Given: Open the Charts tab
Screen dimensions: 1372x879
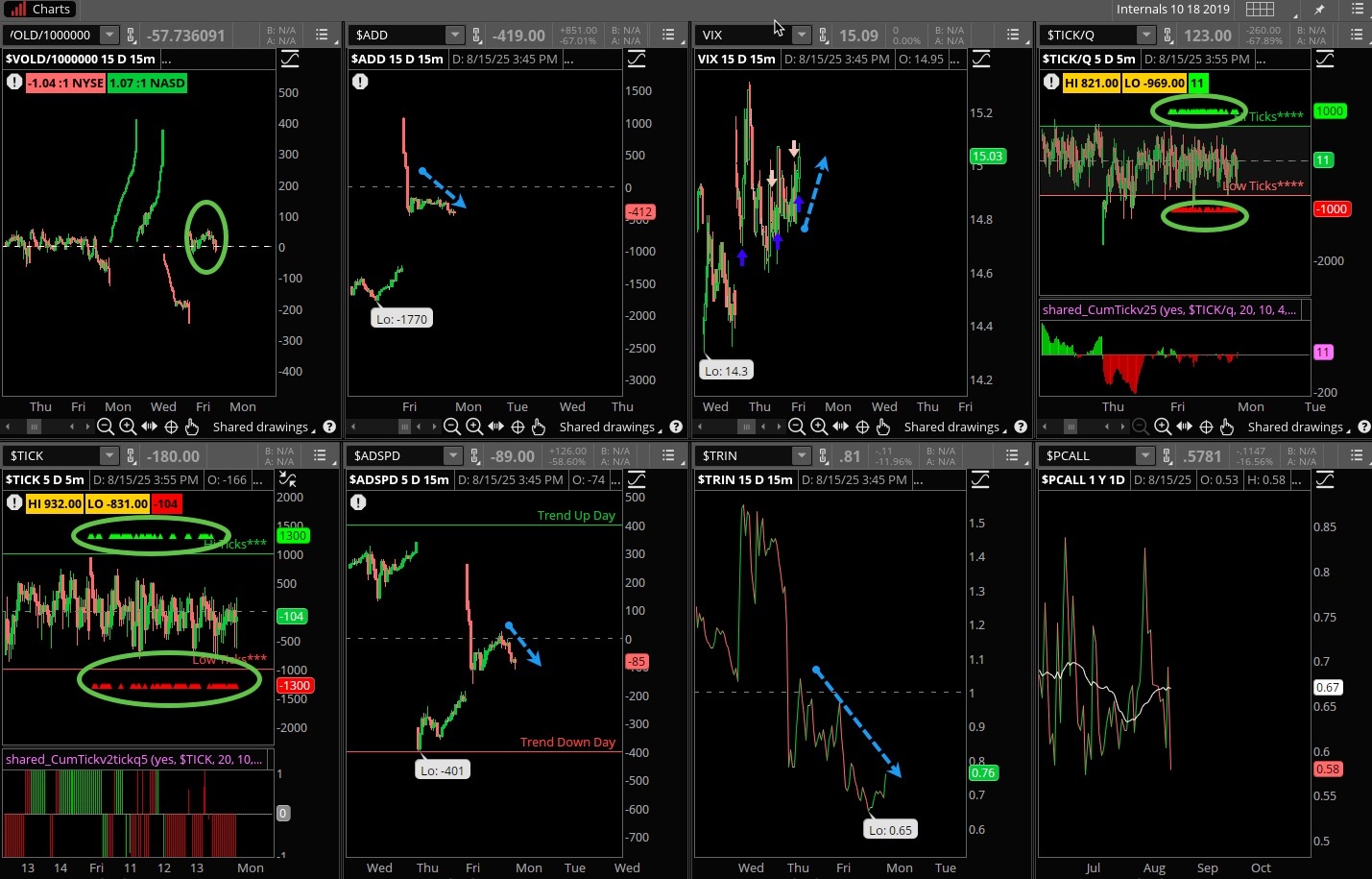Looking at the screenshot, I should [x=40, y=10].
